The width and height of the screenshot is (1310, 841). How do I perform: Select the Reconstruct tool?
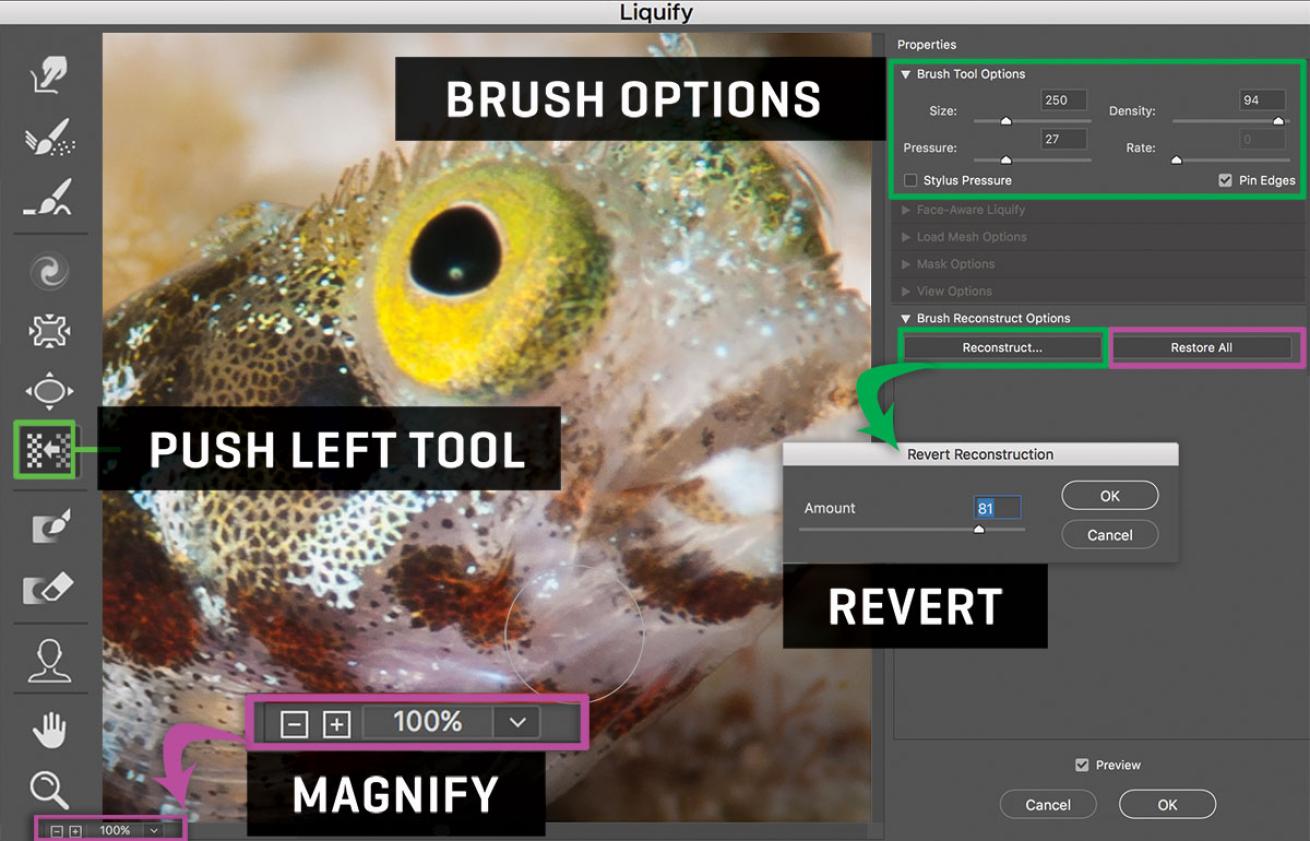[x=49, y=137]
